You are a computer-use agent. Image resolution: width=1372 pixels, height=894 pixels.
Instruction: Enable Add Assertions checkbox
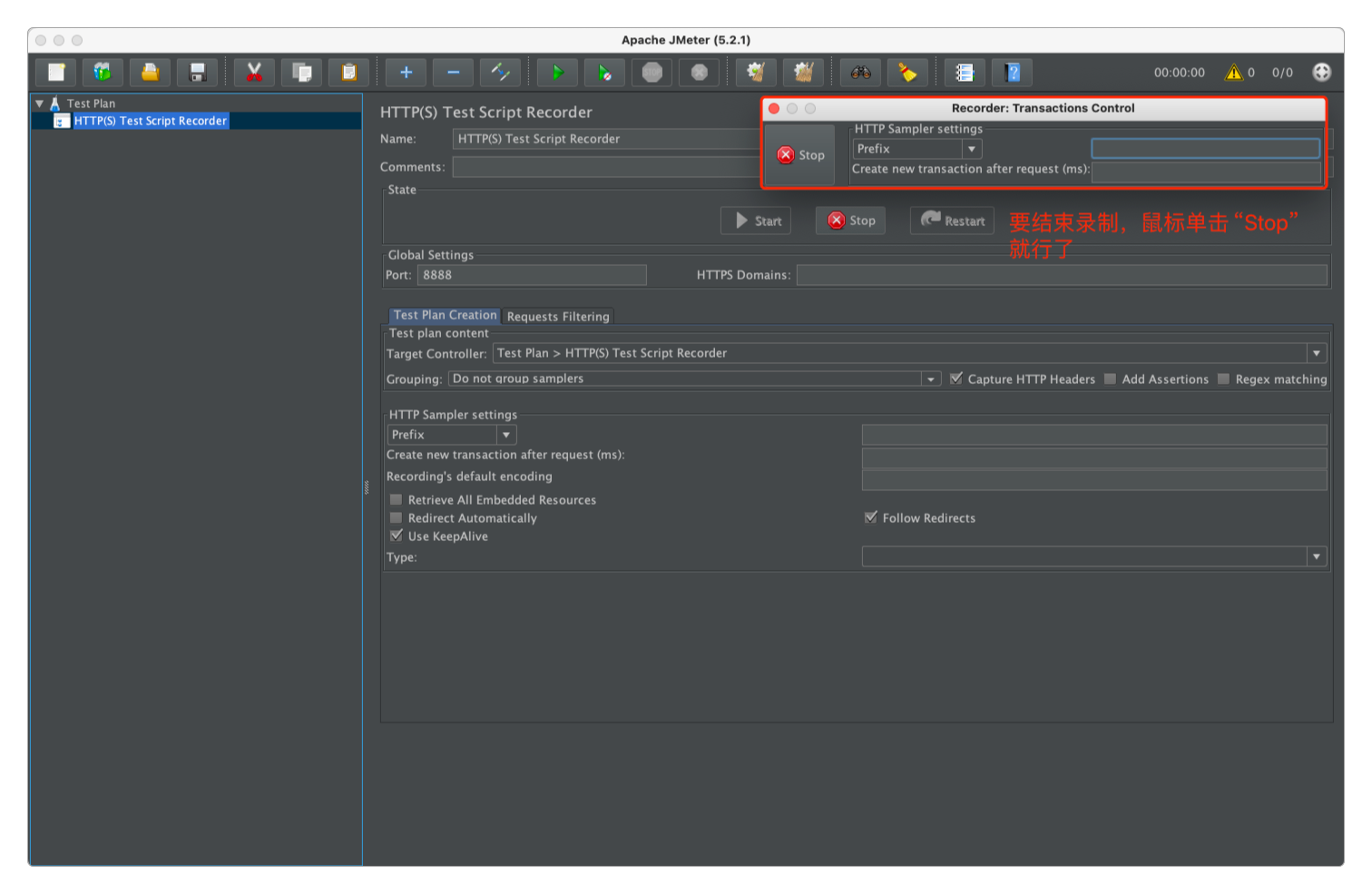pyautogui.click(x=1110, y=378)
